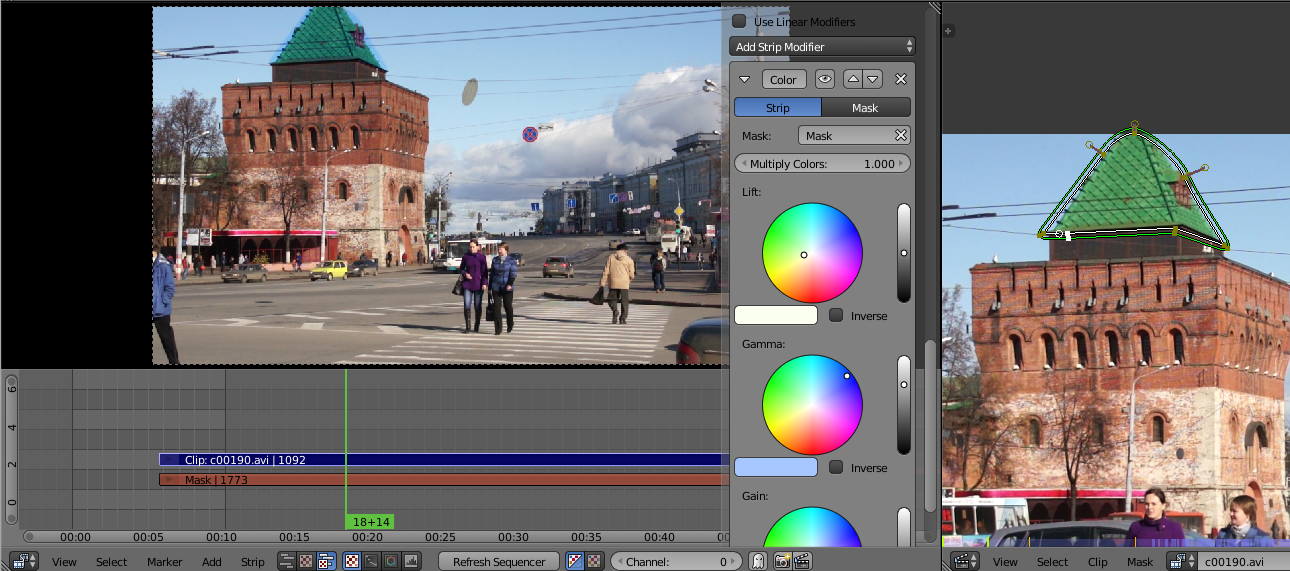This screenshot has width=1290, height=571.
Task: Open mask datablock browser next to c00190.avi
Action: pos(1181,561)
